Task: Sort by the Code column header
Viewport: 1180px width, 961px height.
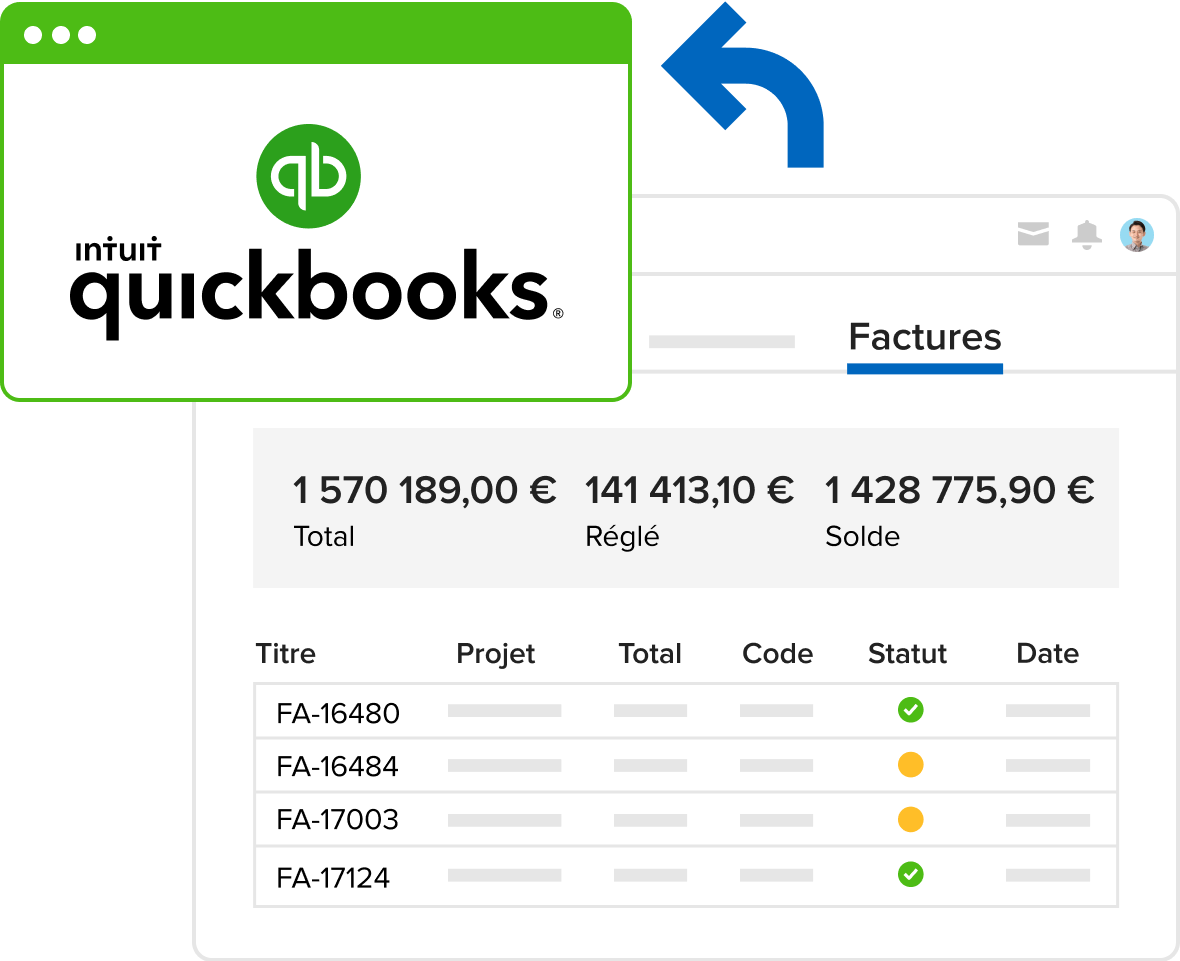Action: [x=777, y=653]
